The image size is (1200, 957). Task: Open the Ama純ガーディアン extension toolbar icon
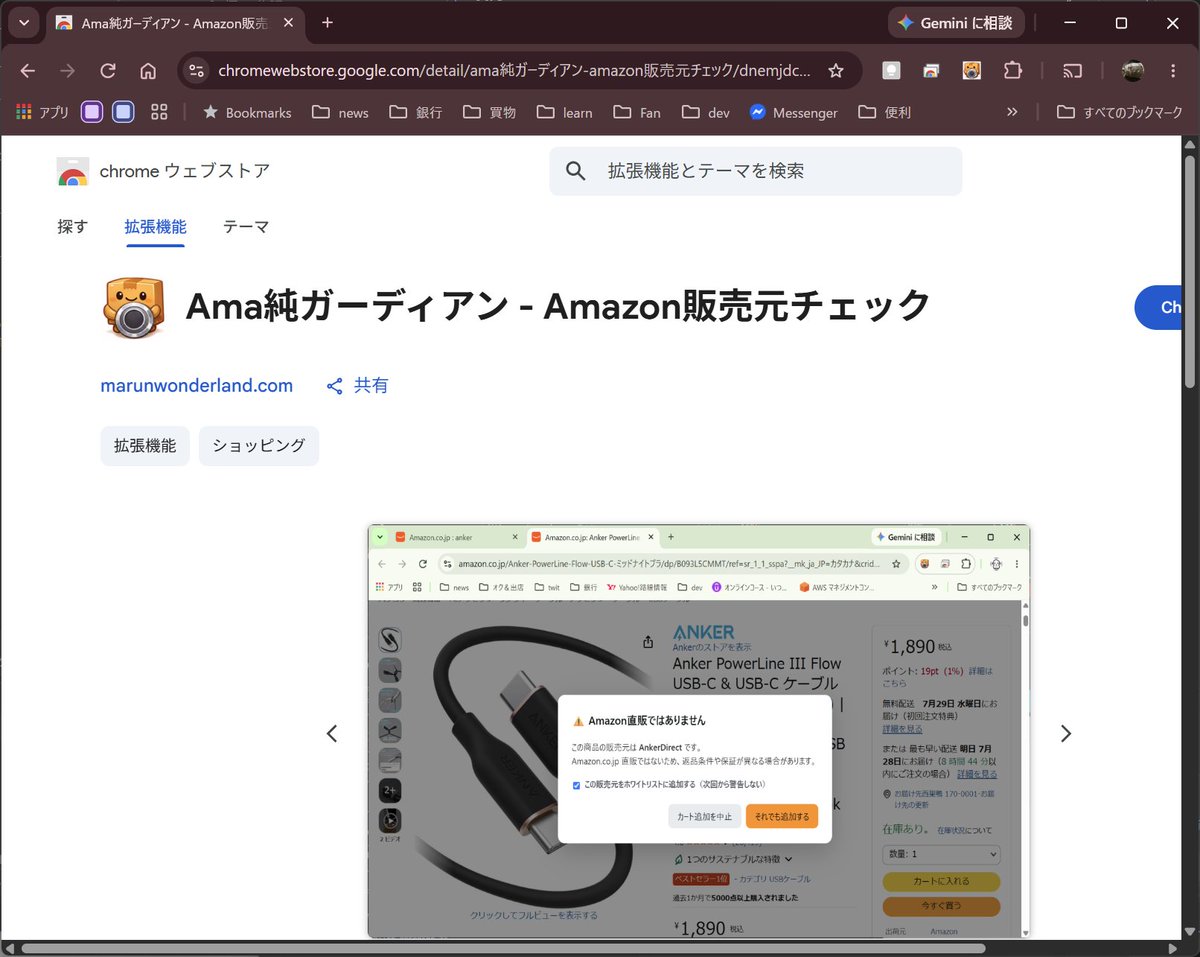click(971, 70)
